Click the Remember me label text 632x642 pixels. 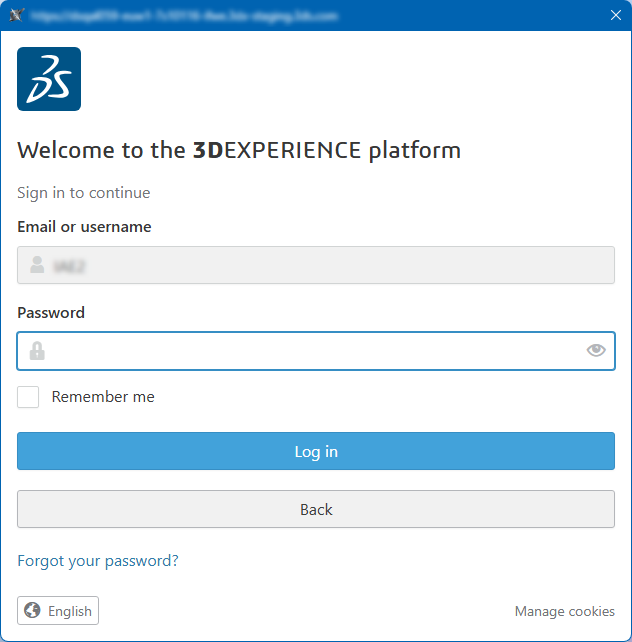pos(103,397)
